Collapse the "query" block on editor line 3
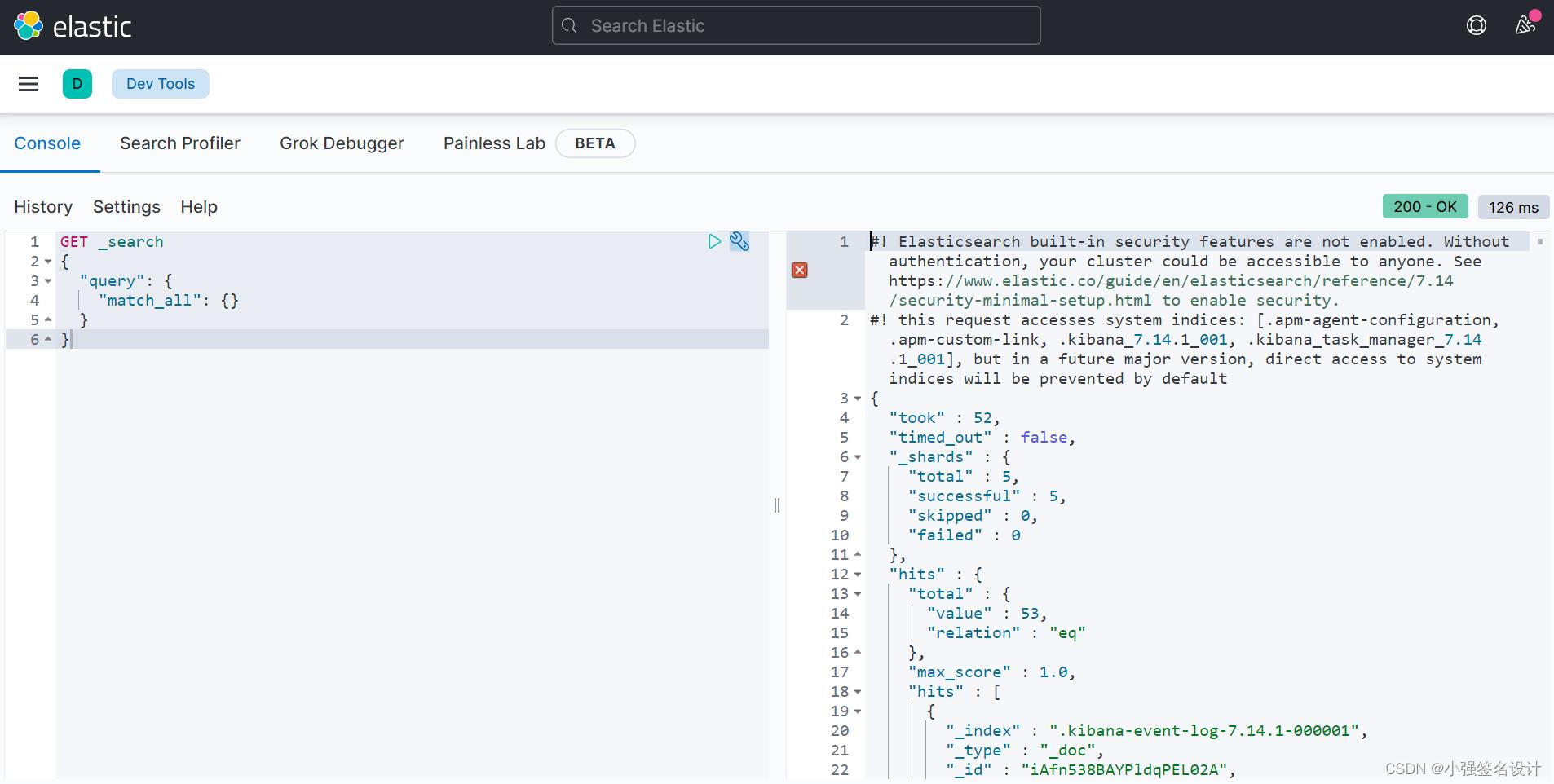1554x784 pixels. [x=48, y=281]
